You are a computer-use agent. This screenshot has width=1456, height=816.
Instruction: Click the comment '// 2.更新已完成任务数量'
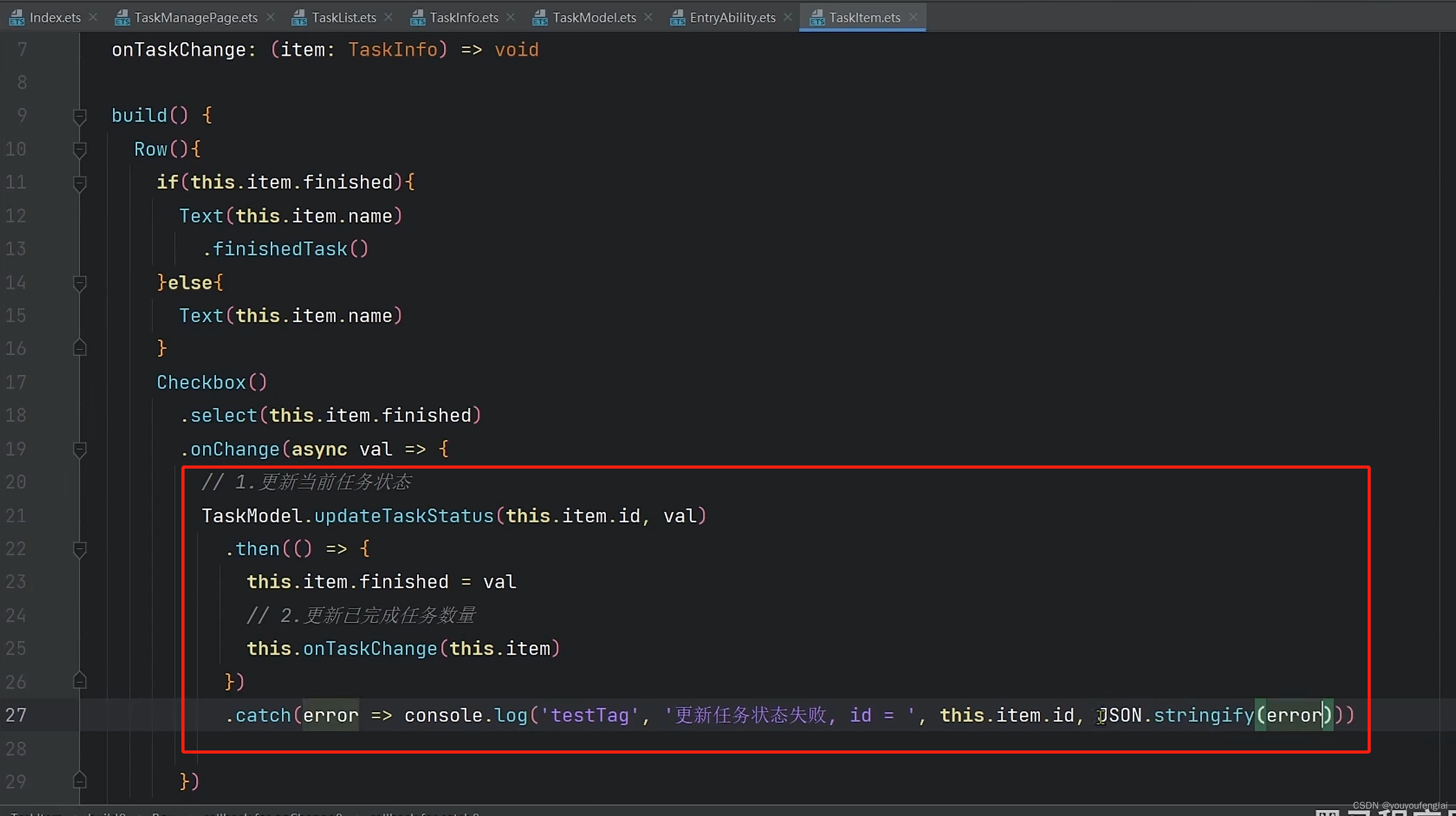tap(361, 616)
